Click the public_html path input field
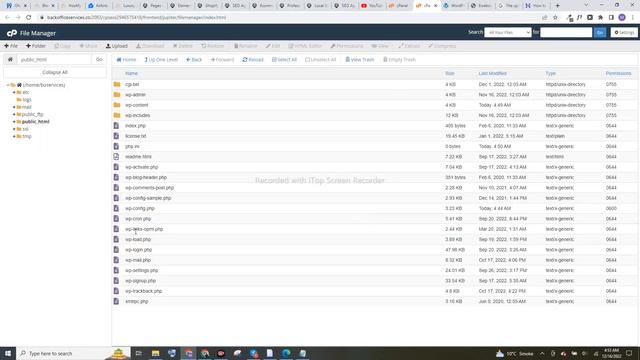Screen dimensions: 640x360 [x=54, y=60]
